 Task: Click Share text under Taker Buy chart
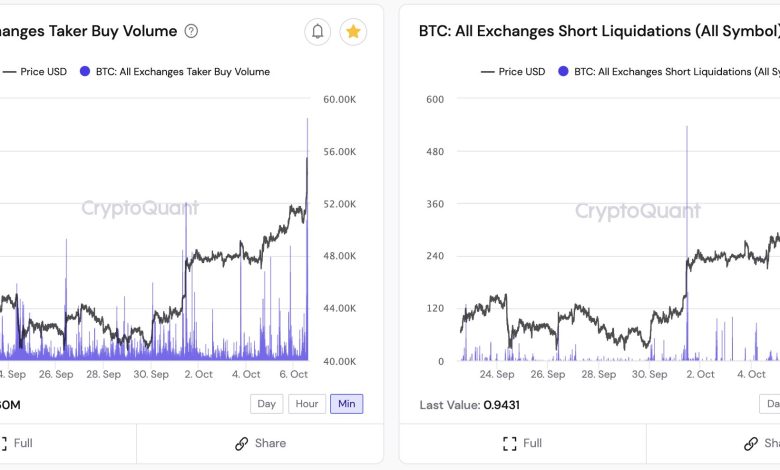coord(270,443)
